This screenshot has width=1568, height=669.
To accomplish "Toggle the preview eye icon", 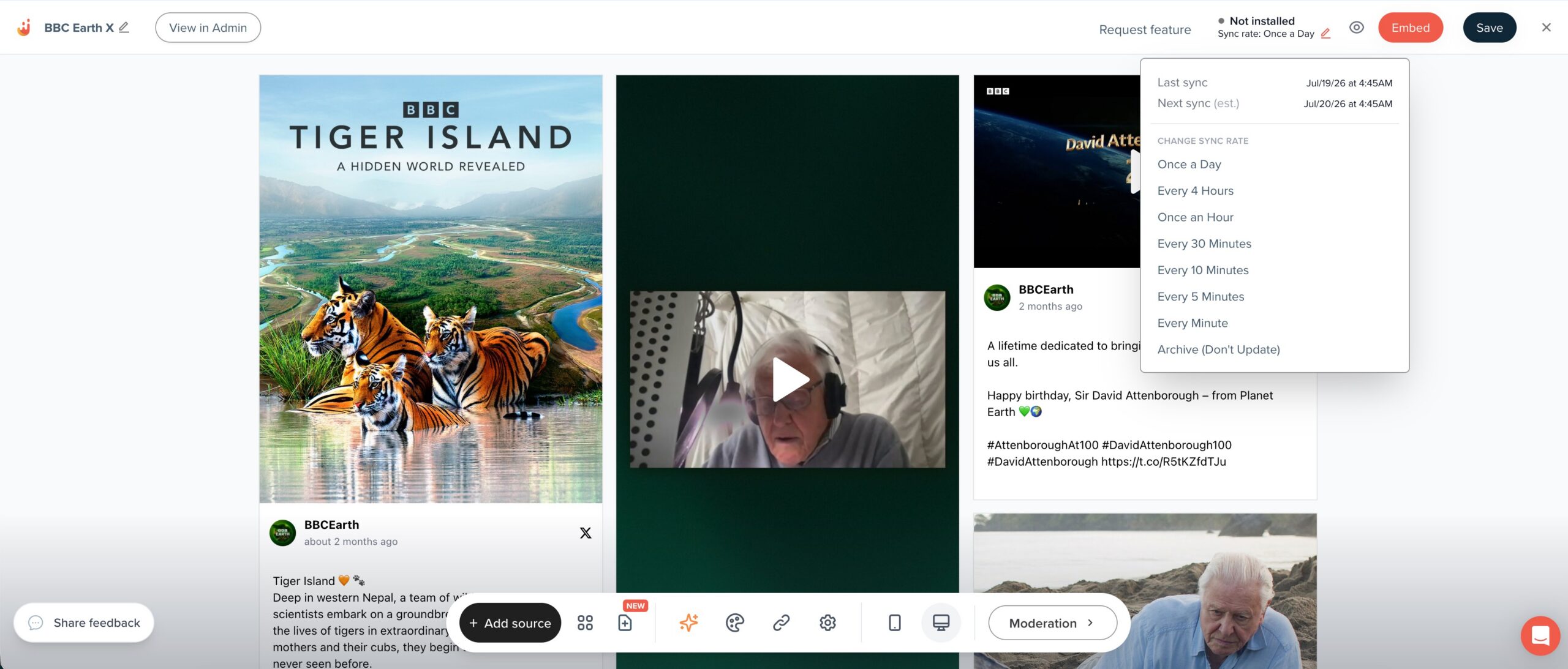I will (1357, 28).
